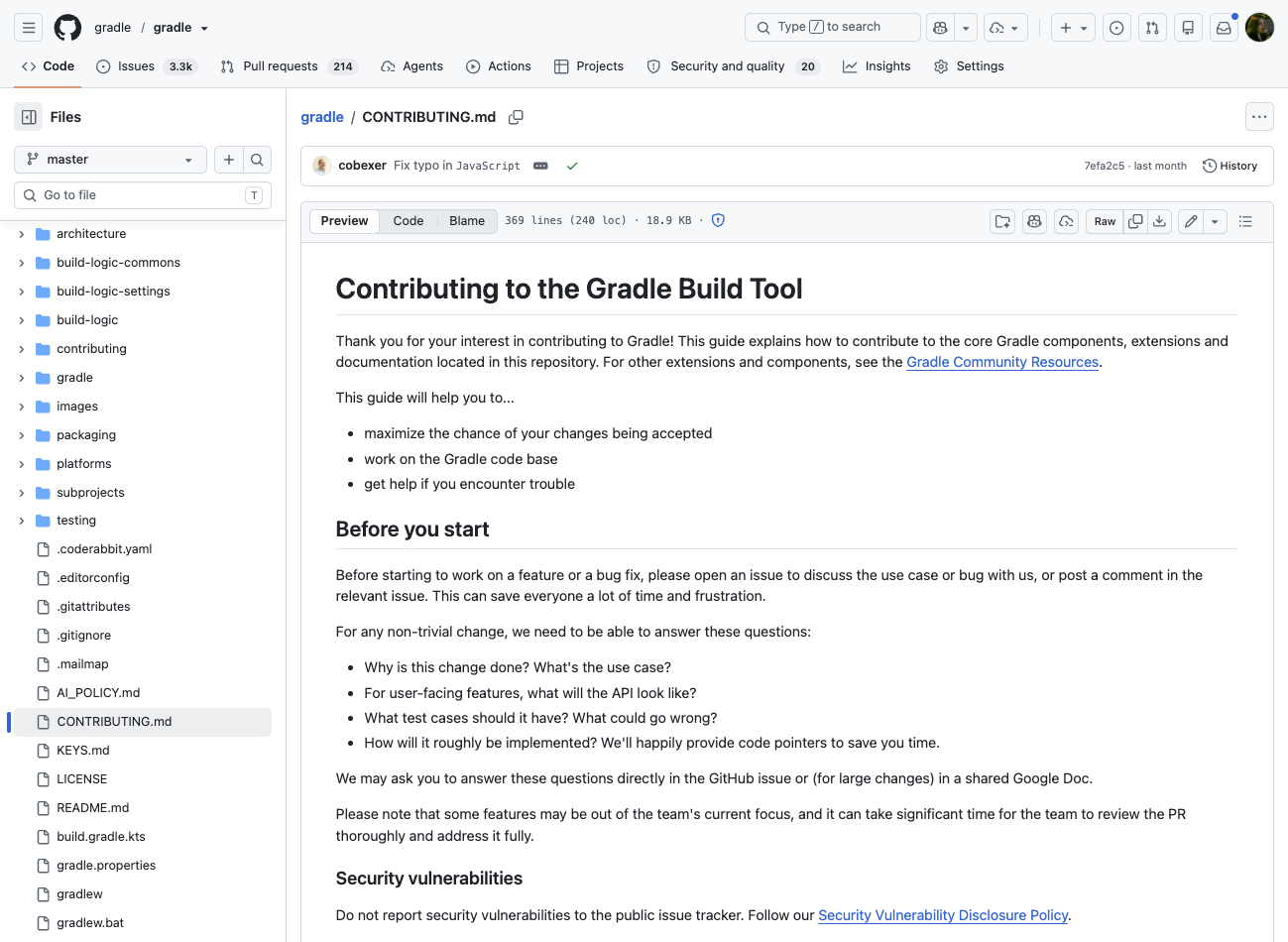Viewport: 1288px width, 942px height.
Task: Expand the contributing folder
Action: point(22,349)
